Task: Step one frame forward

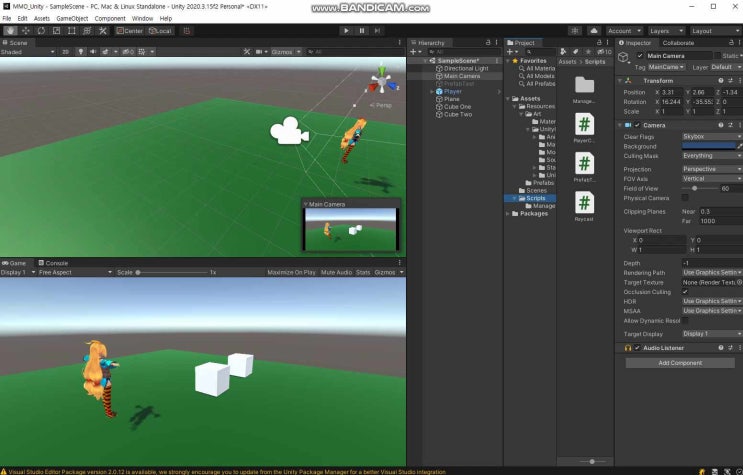Action: 377,31
